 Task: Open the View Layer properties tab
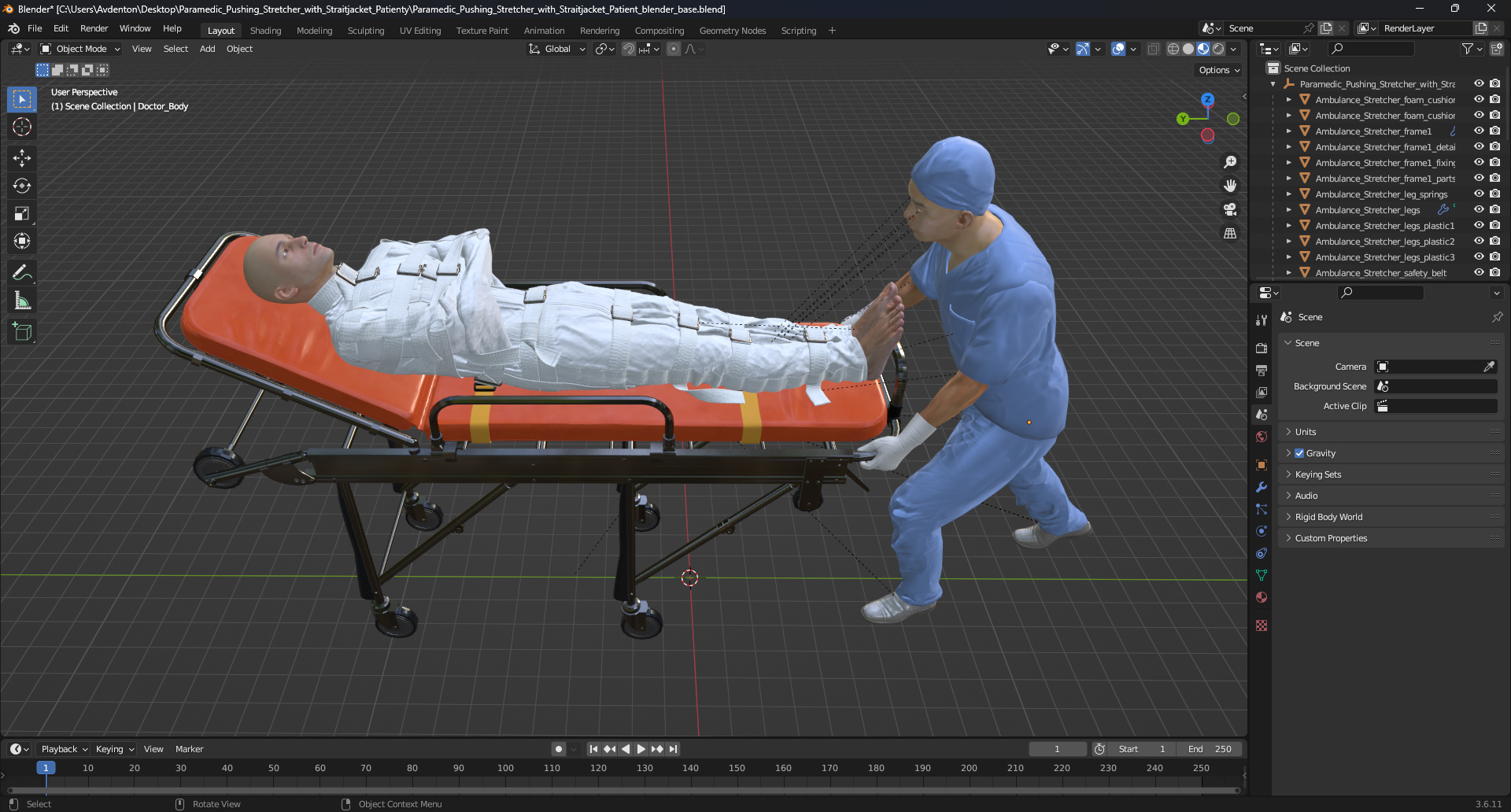[1262, 392]
